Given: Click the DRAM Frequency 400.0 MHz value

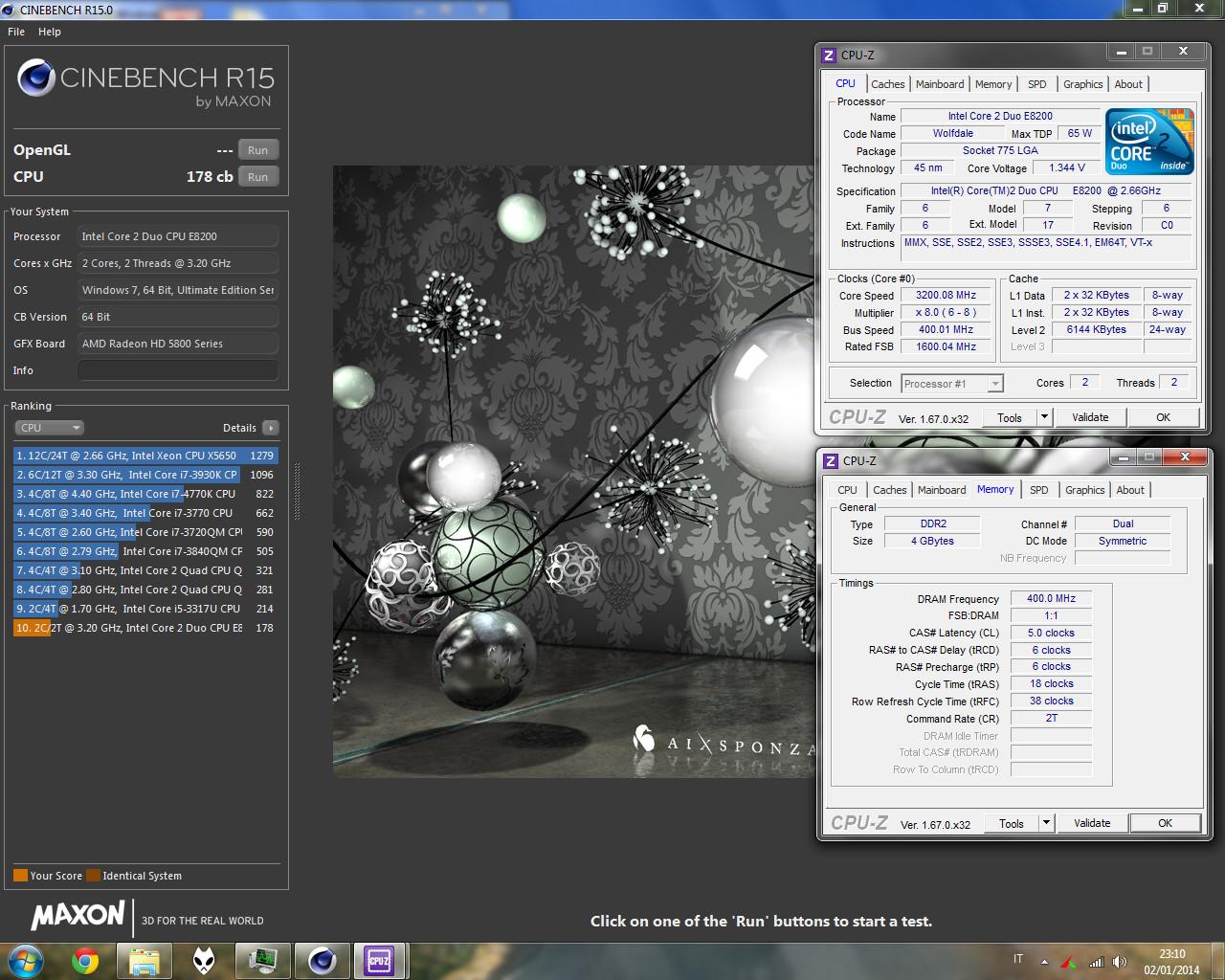Looking at the screenshot, I should [x=1051, y=598].
